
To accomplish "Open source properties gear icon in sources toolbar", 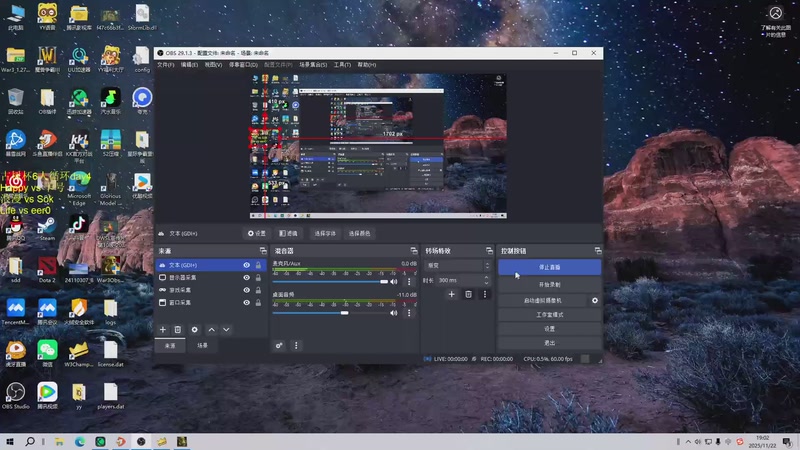I will pos(195,329).
